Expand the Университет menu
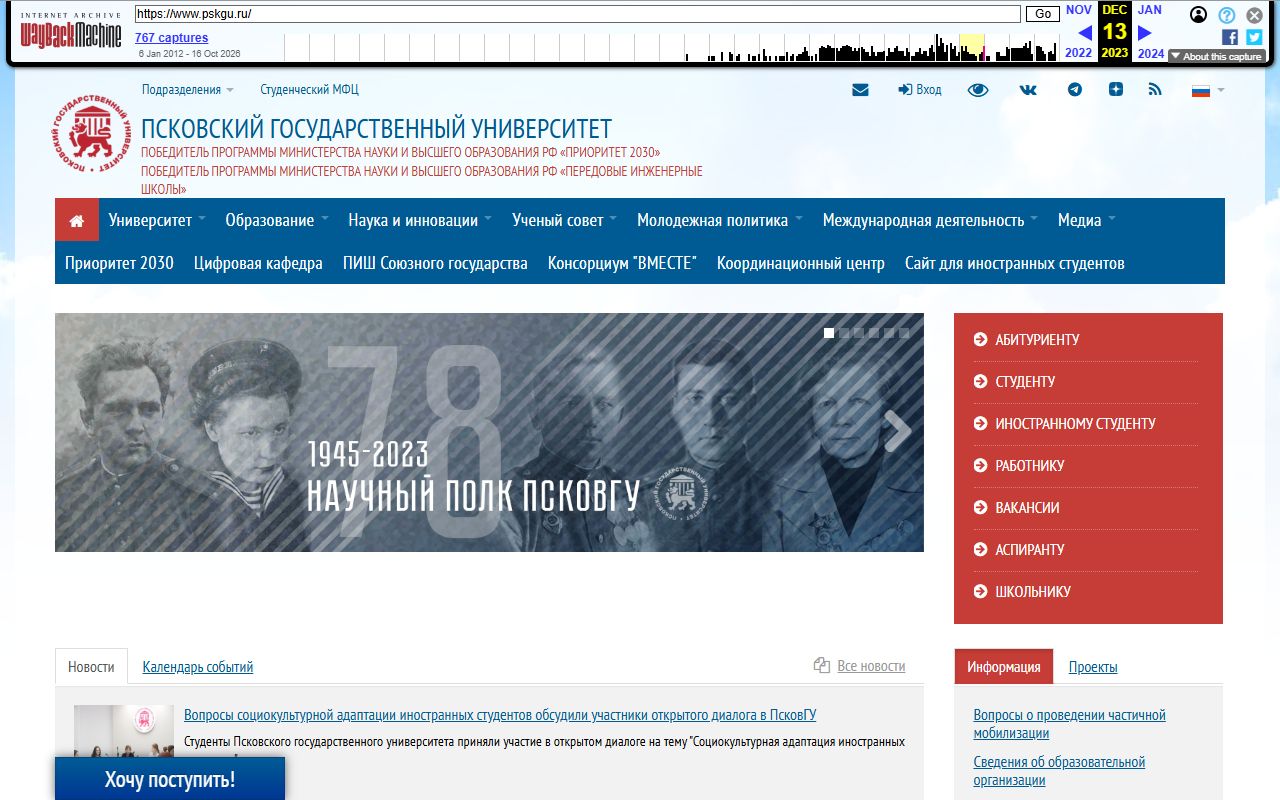Image resolution: width=1280 pixels, height=800 pixels. [x=157, y=220]
